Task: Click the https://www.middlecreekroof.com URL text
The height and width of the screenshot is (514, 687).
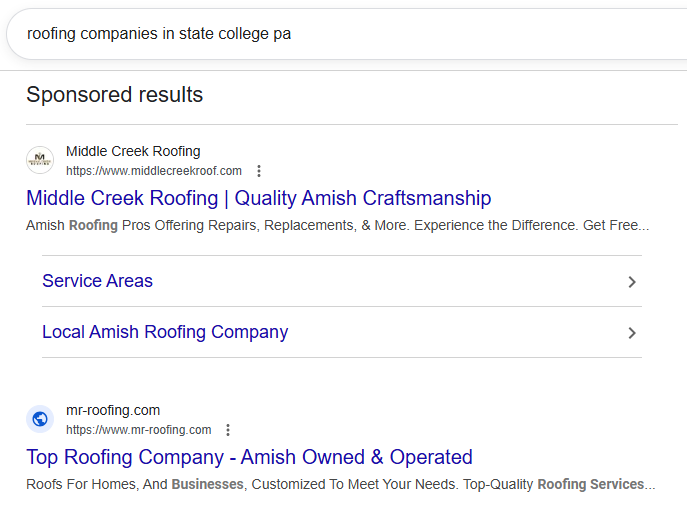Action: 154,171
